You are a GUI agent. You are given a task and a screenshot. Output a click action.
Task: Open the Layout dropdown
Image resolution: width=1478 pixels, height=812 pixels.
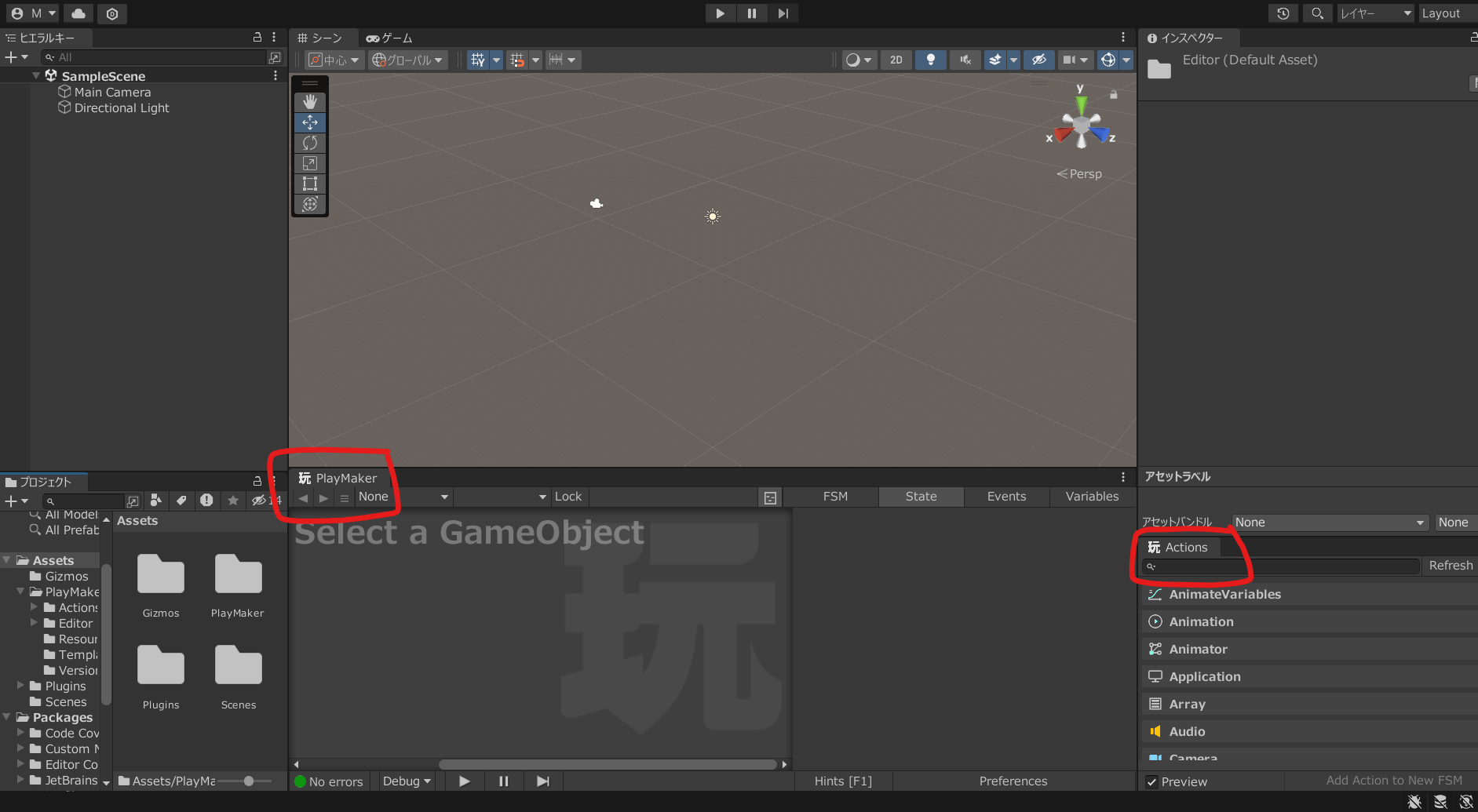(x=1447, y=13)
